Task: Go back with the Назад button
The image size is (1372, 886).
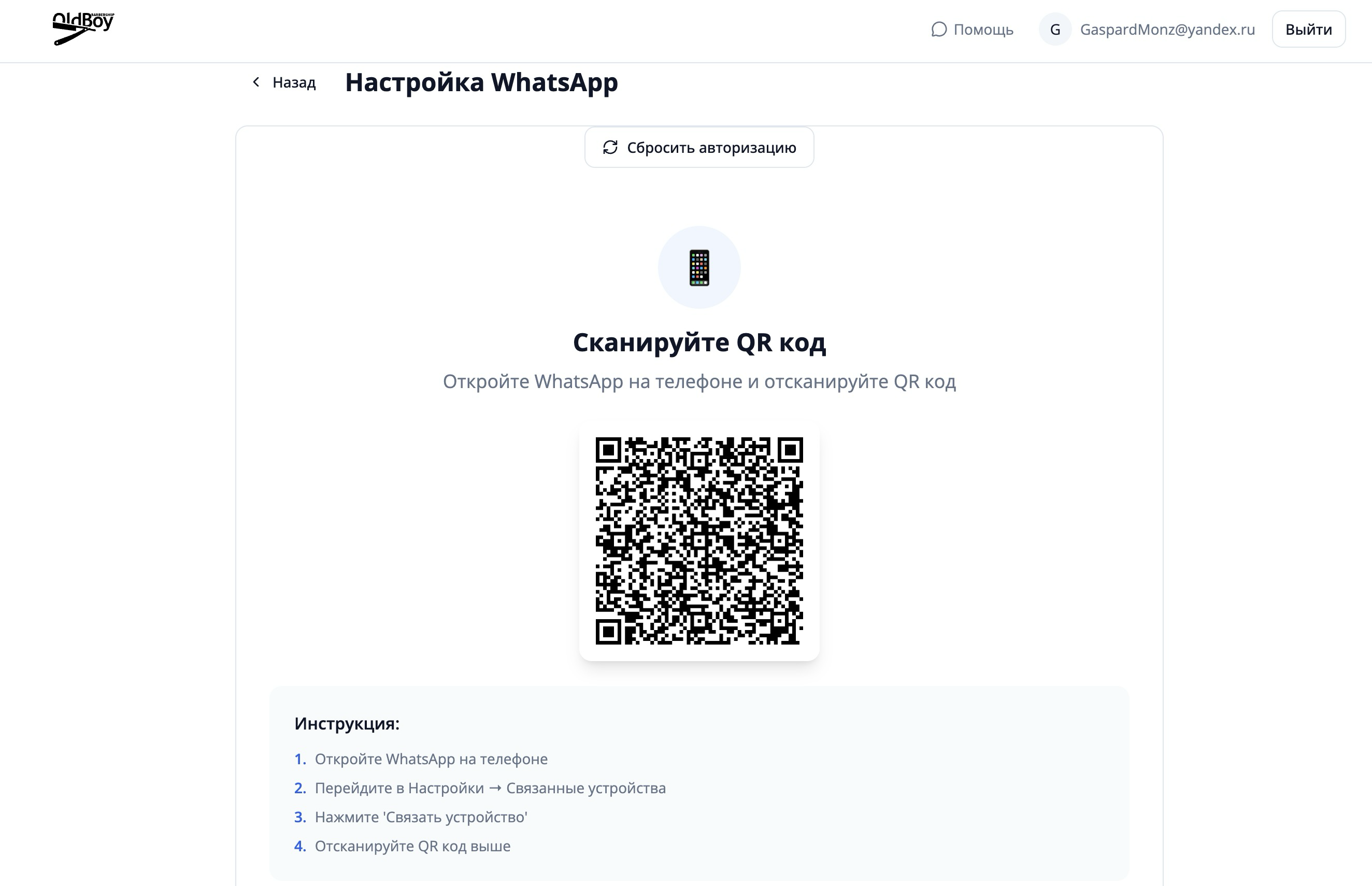Action: (x=293, y=82)
